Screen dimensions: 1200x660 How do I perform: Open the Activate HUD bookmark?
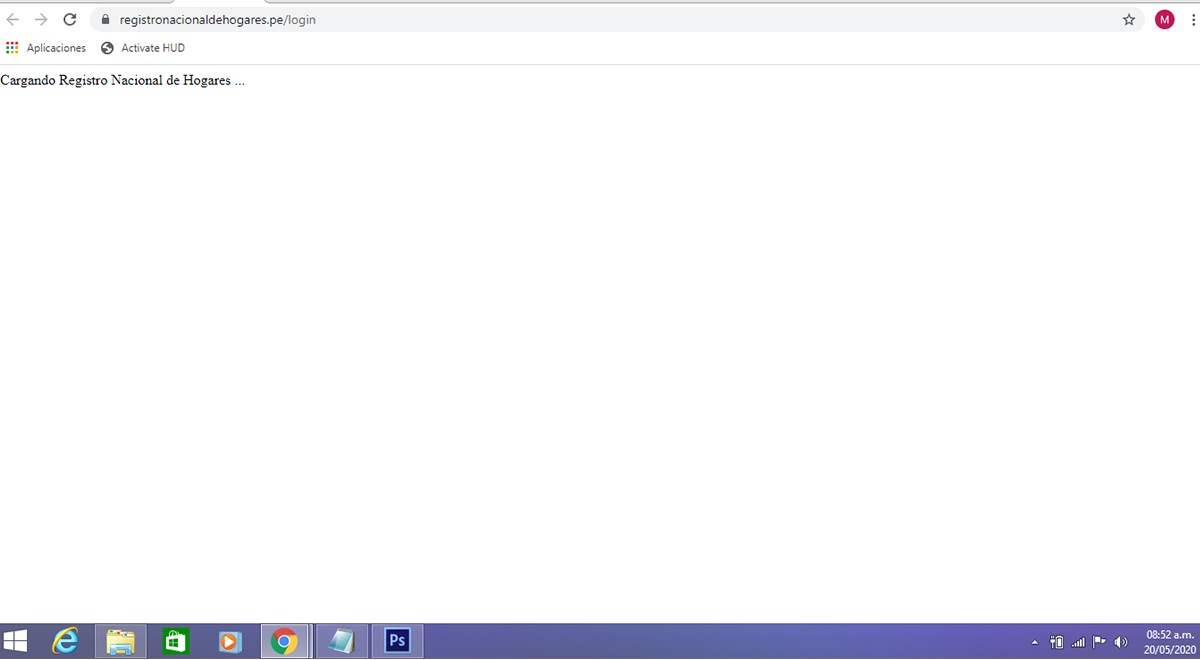pyautogui.click(x=143, y=48)
